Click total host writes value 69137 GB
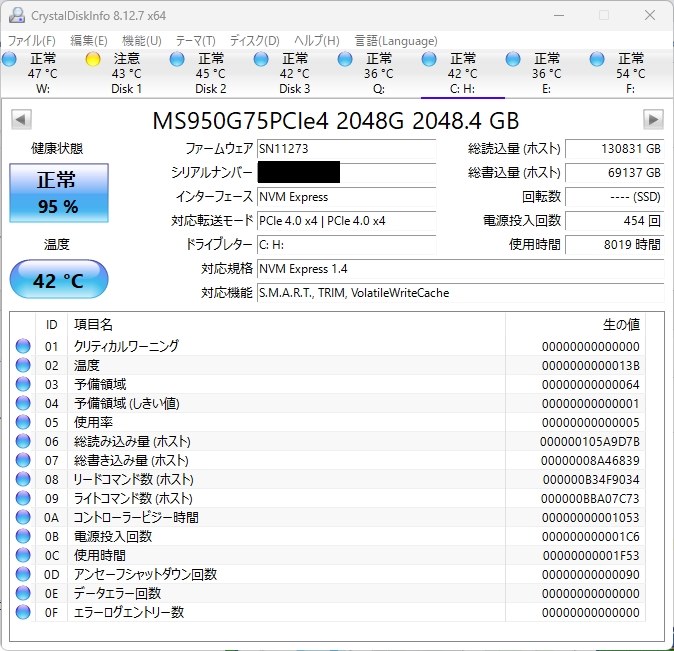This screenshot has height=651, width=674. (615, 173)
